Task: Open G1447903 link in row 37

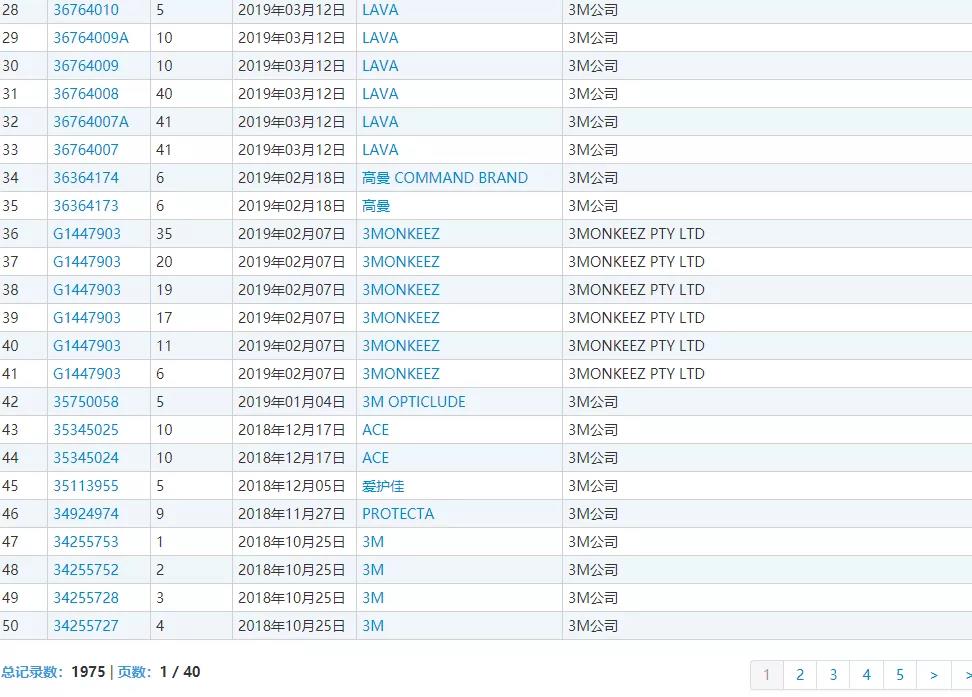Action: pos(87,262)
